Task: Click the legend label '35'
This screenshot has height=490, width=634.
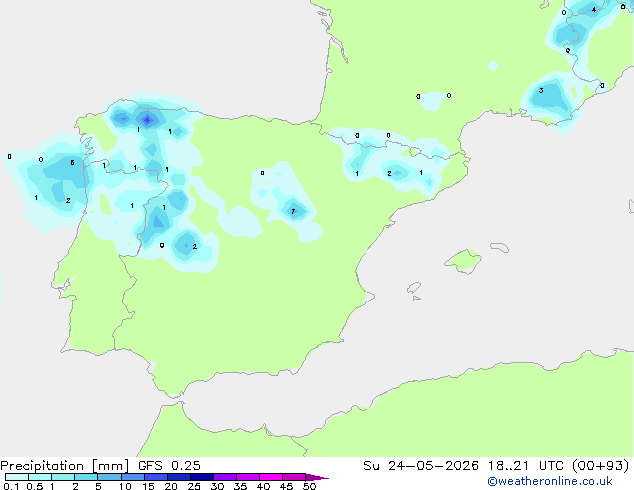Action: (240, 486)
